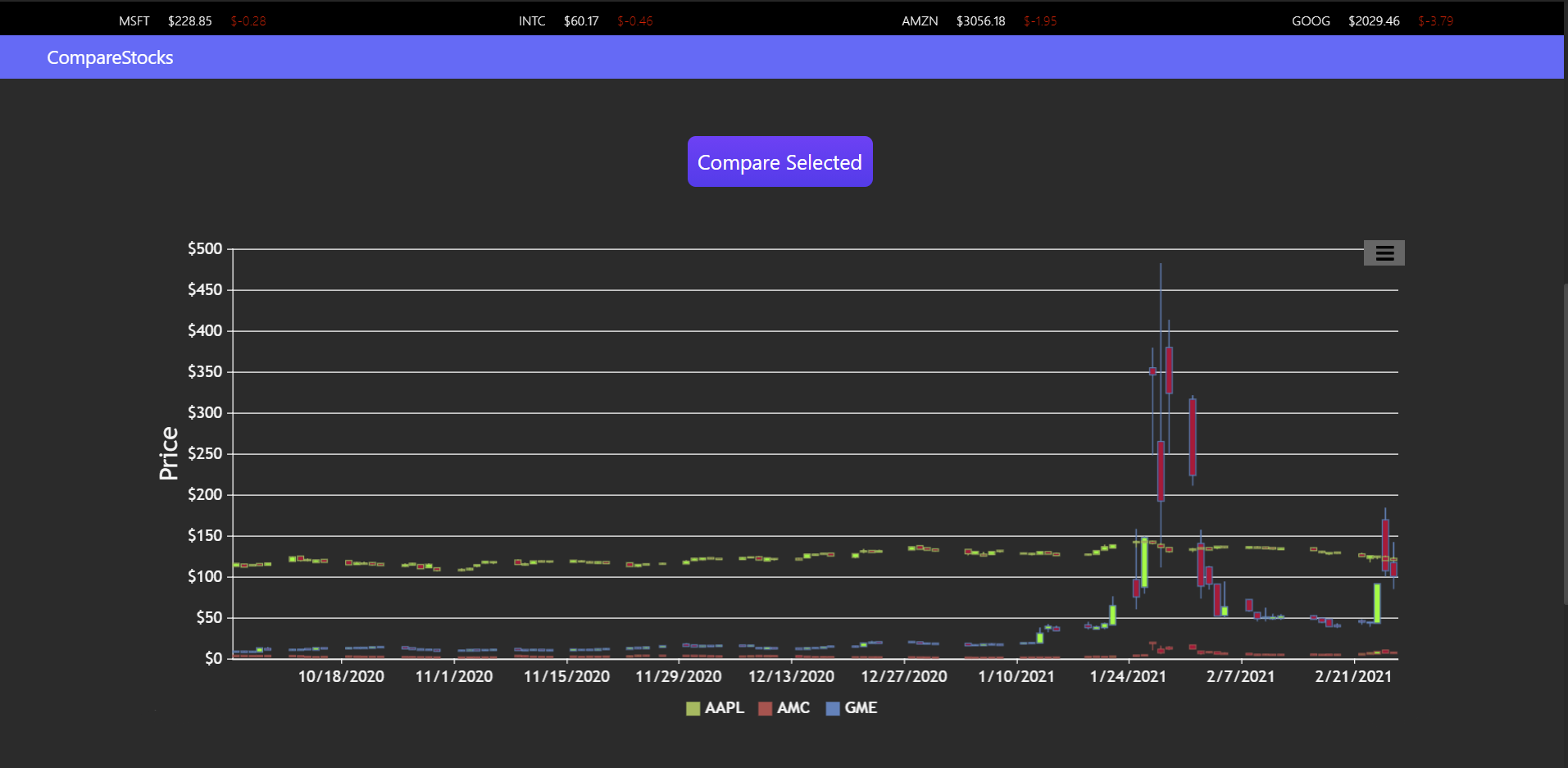Select the INTC ticker in top bar
This screenshot has width=1568, height=768.
pyautogui.click(x=532, y=21)
